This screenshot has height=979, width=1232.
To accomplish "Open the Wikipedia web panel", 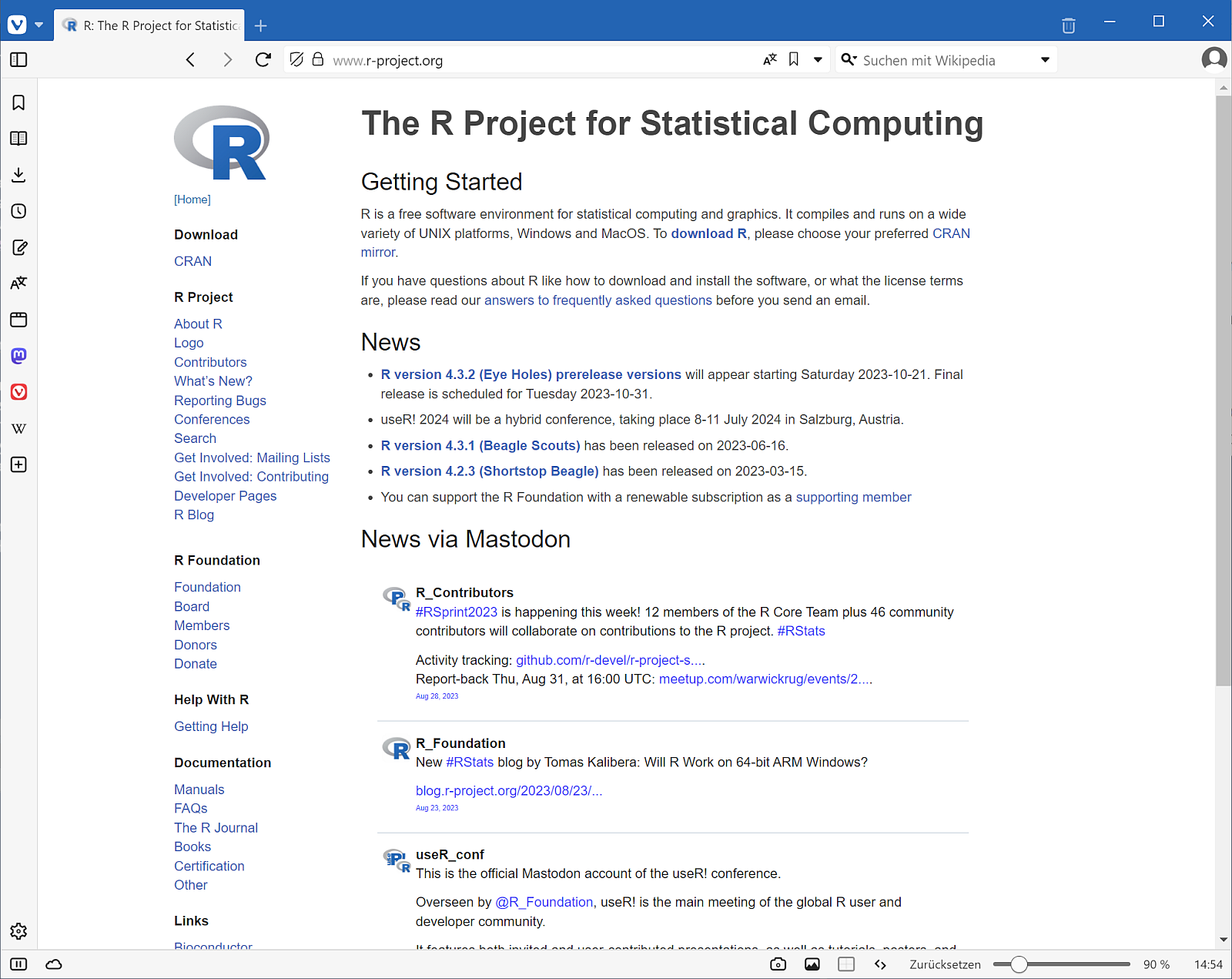I will 18,428.
